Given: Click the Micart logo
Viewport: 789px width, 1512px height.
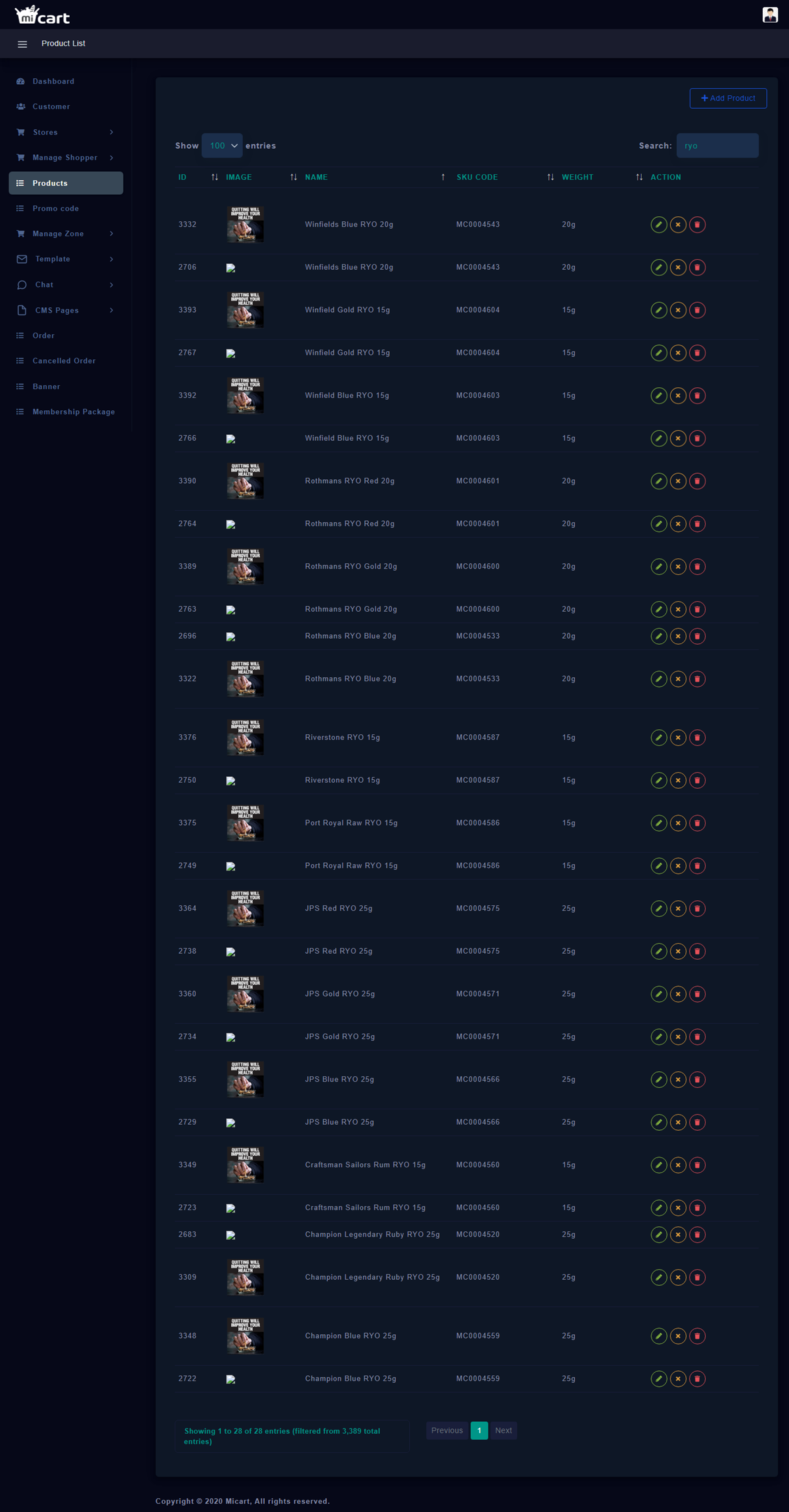Looking at the screenshot, I should click(42, 15).
